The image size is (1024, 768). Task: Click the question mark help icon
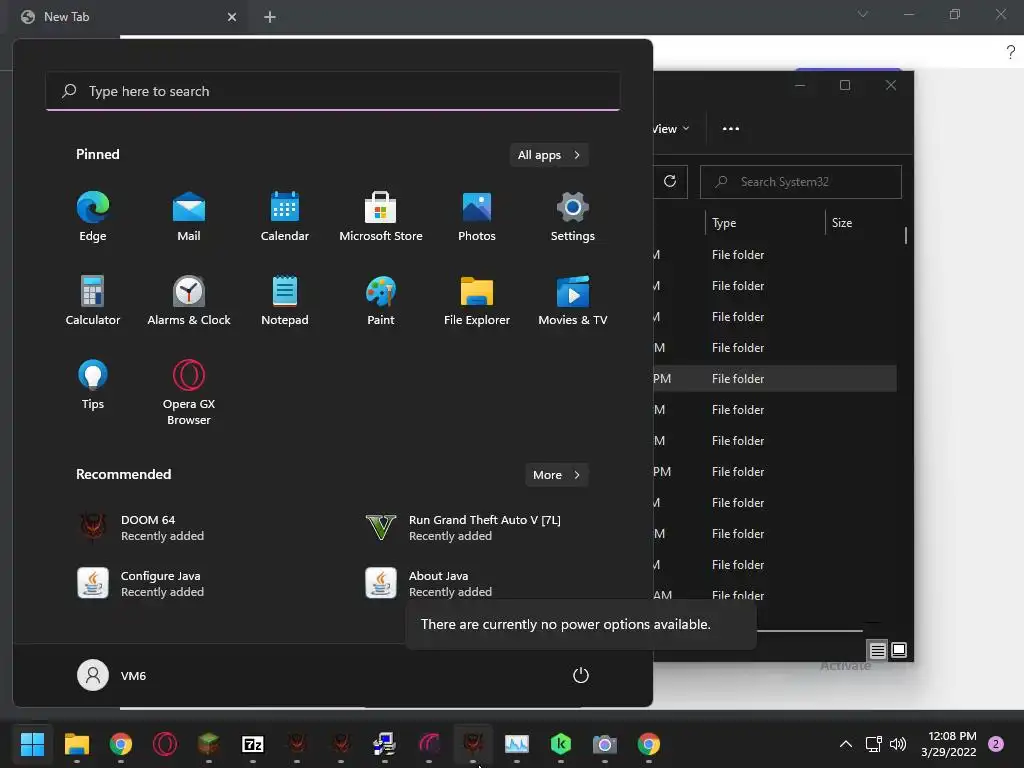[1010, 52]
